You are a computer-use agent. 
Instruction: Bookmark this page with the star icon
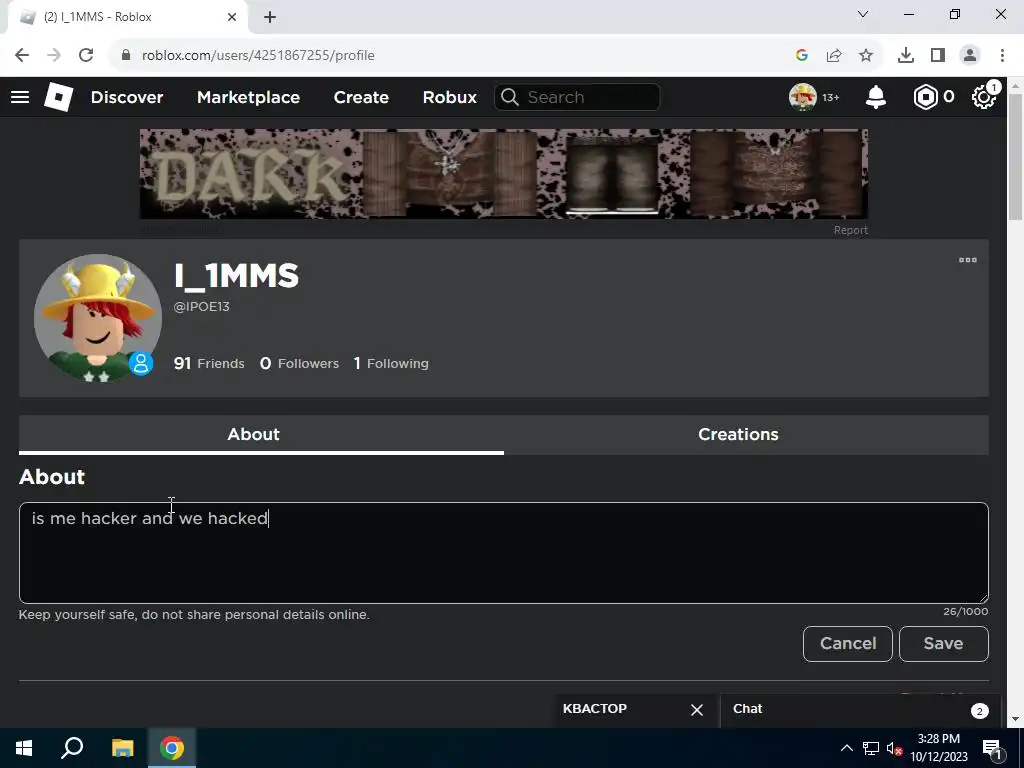pyautogui.click(x=866, y=56)
